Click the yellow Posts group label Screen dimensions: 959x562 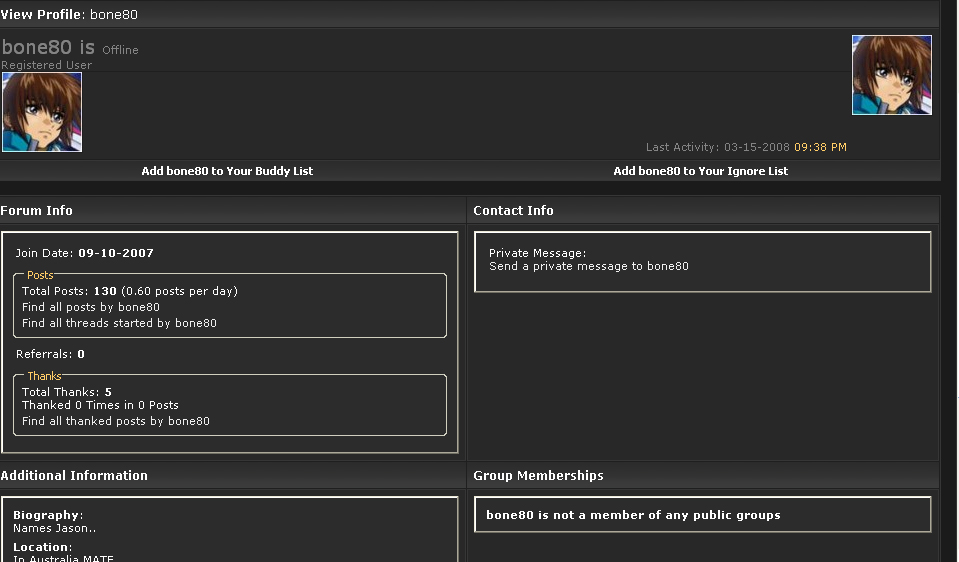[40, 275]
